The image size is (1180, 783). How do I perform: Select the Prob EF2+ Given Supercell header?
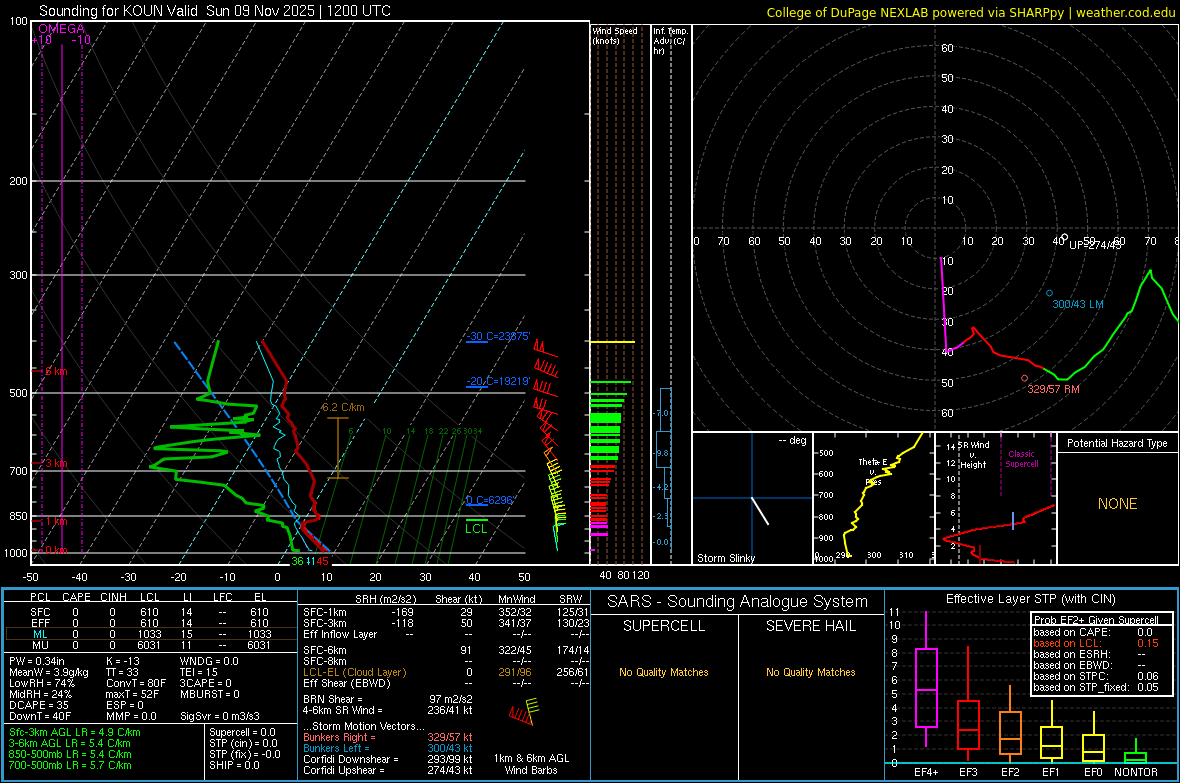1096,620
